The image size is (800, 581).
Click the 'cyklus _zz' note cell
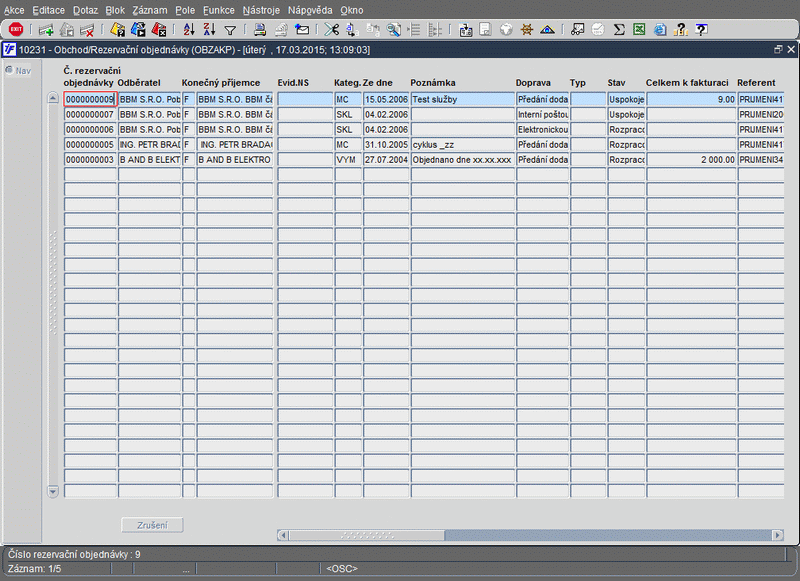(x=463, y=144)
